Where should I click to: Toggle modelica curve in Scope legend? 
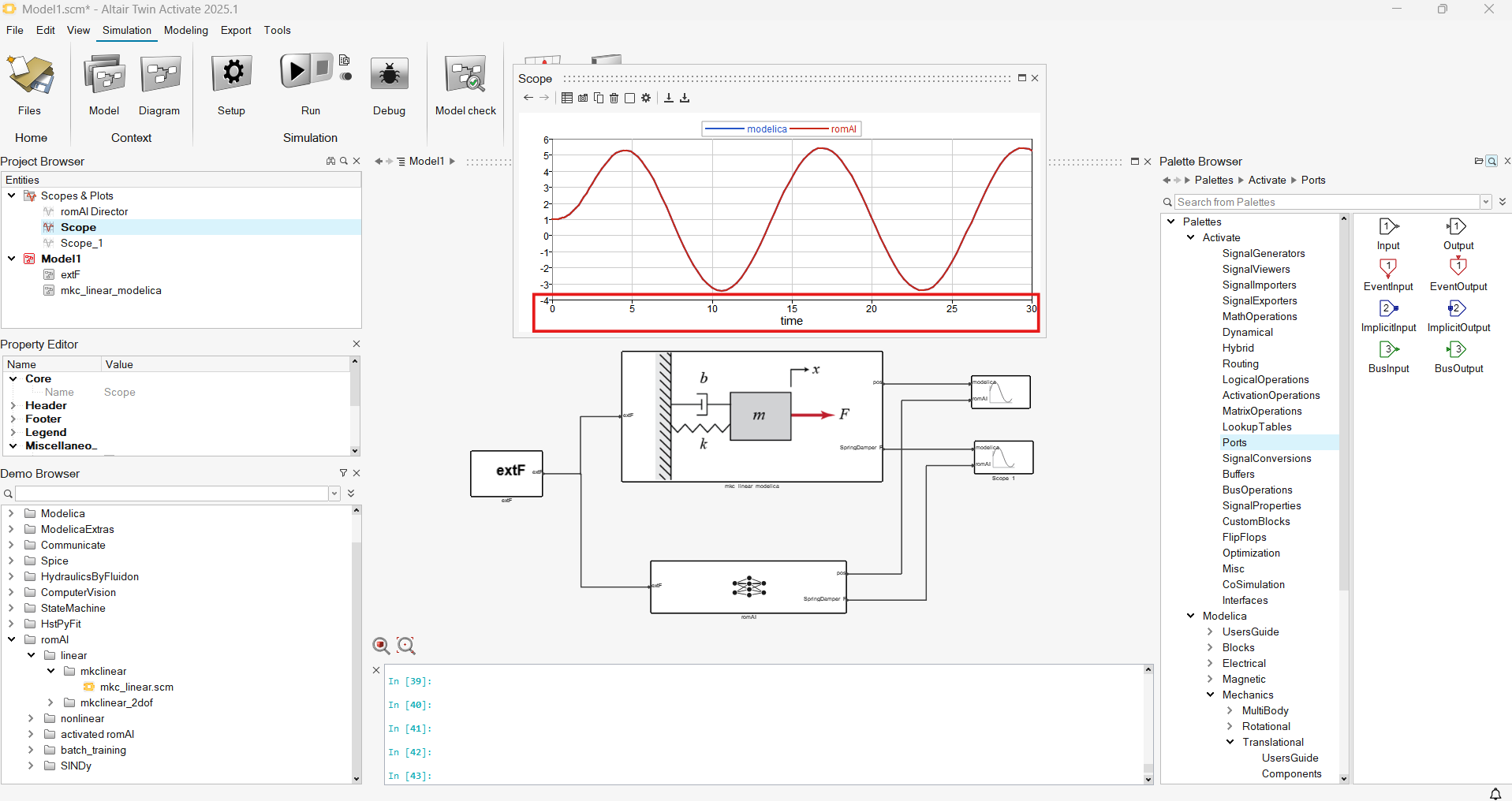(x=745, y=129)
